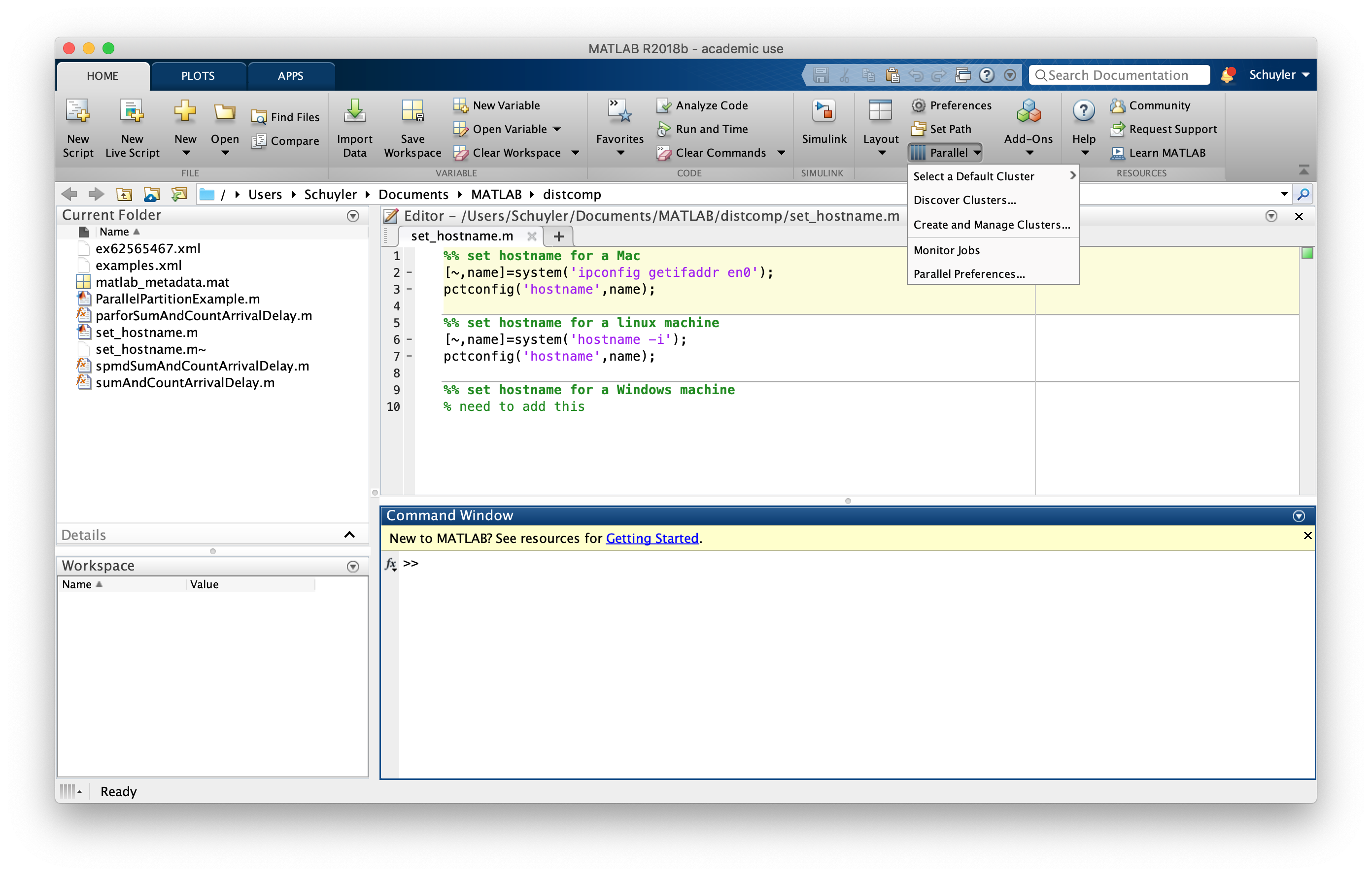This screenshot has width=1372, height=876.
Task: Switch to the PLOTS tab
Action: [x=198, y=76]
